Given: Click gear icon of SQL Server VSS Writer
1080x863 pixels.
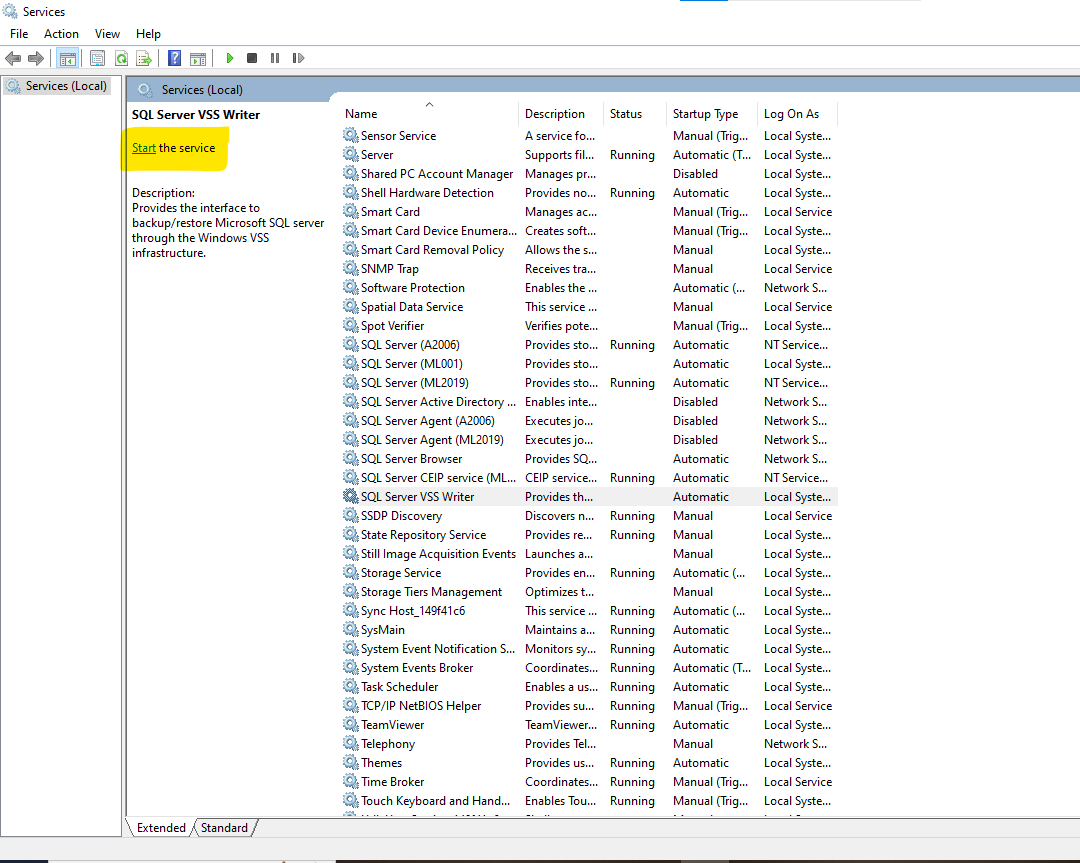Looking at the screenshot, I should tap(351, 496).
